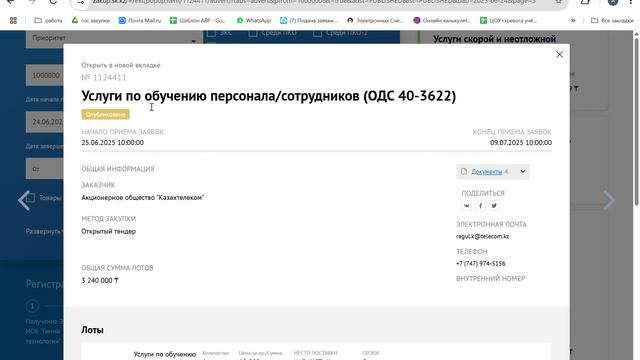Click the 'Опубликовано' status badge
Screen dimensions: 640x360
click(105, 115)
